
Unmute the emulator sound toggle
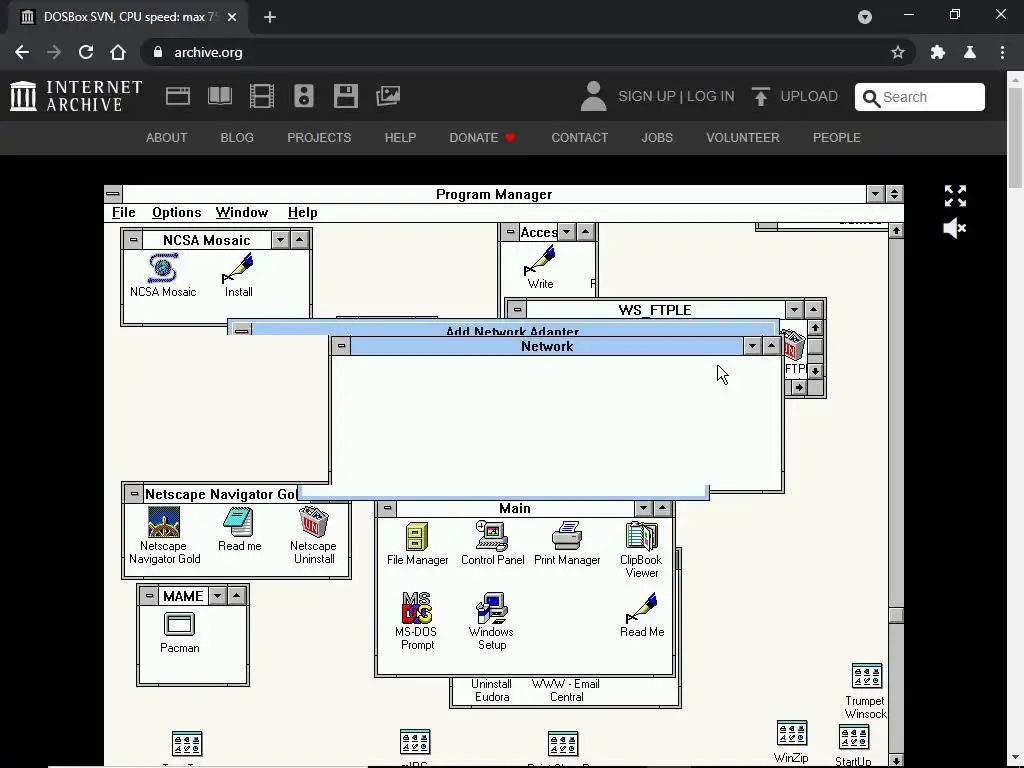click(955, 229)
